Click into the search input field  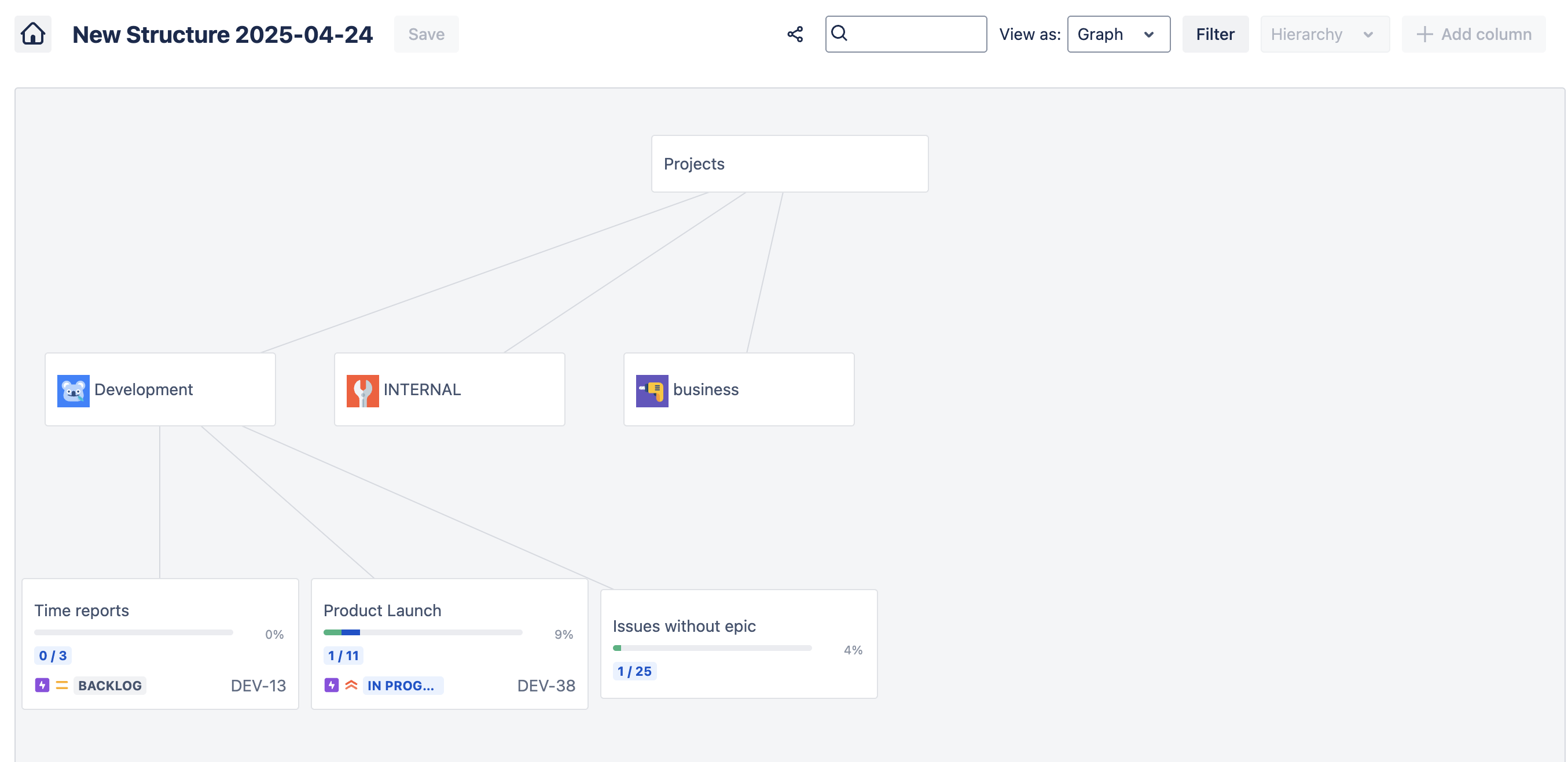click(913, 34)
